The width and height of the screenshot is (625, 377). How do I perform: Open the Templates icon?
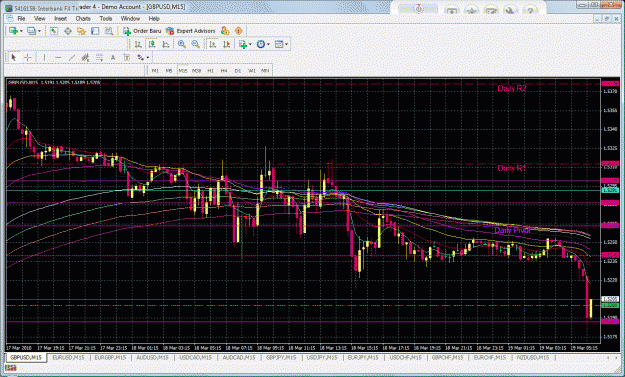[279, 44]
